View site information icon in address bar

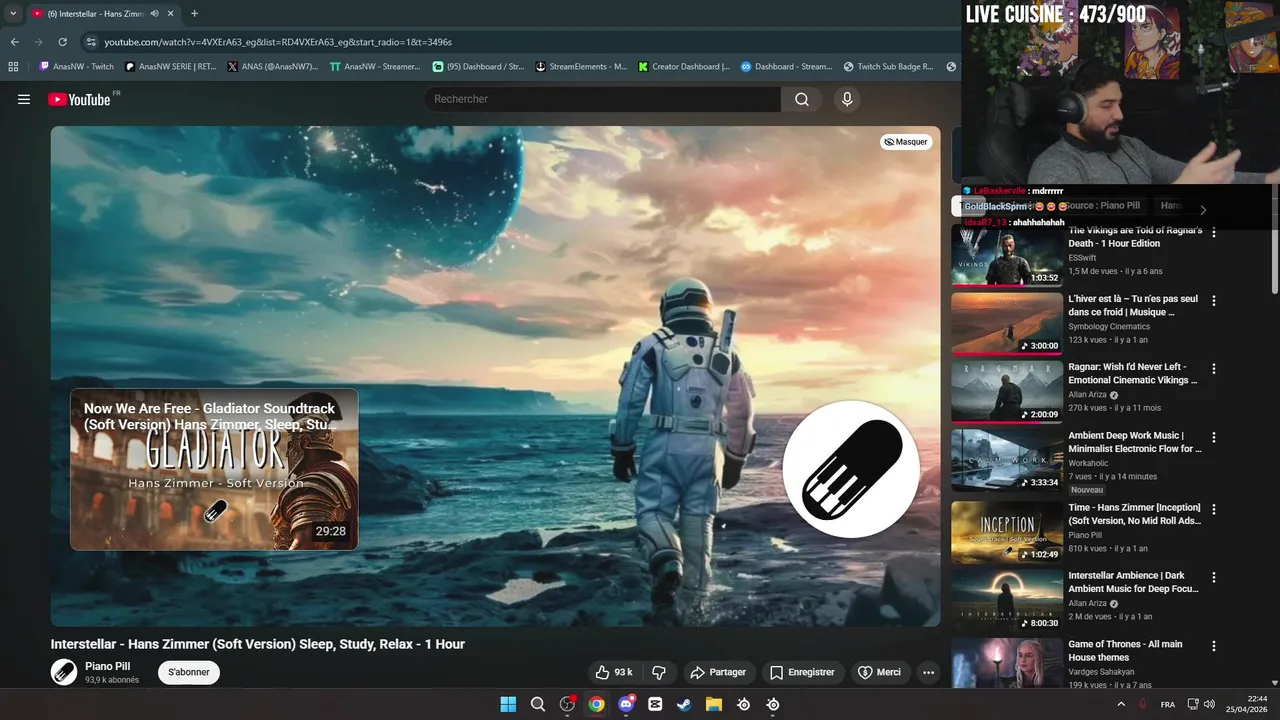(x=91, y=42)
